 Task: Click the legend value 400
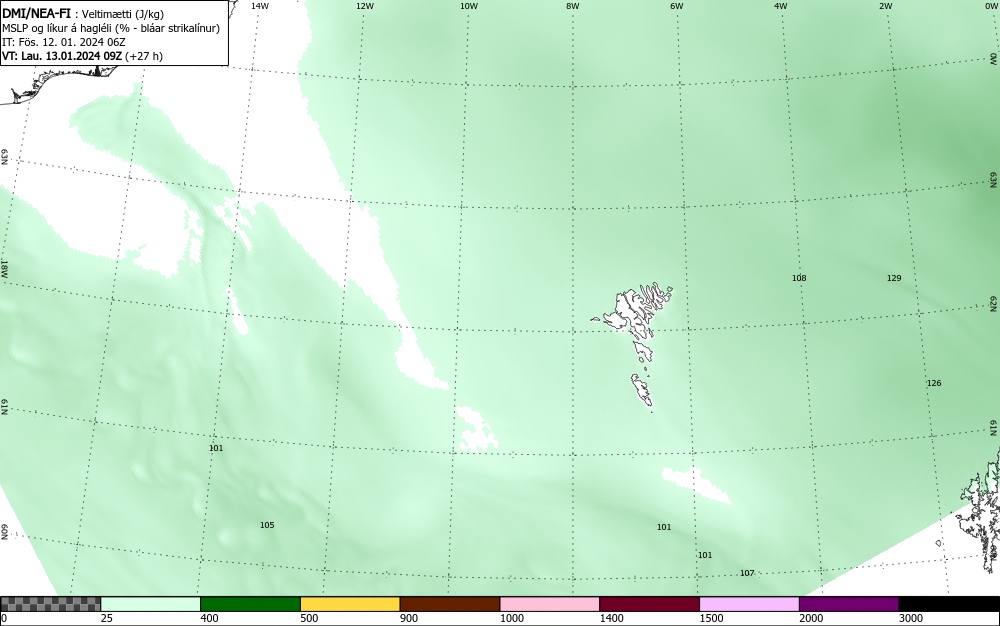(x=209, y=618)
